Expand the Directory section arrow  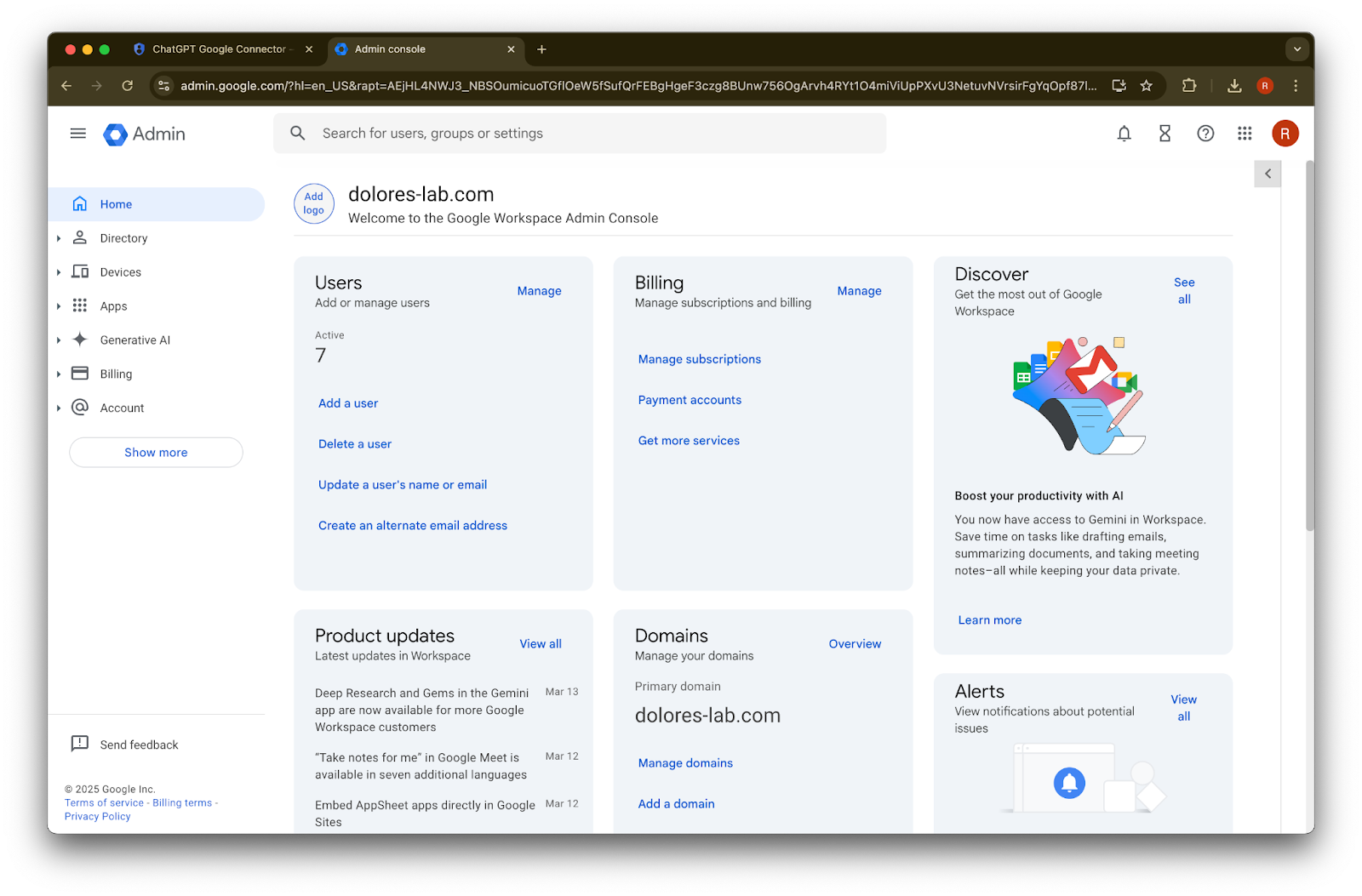coord(59,238)
